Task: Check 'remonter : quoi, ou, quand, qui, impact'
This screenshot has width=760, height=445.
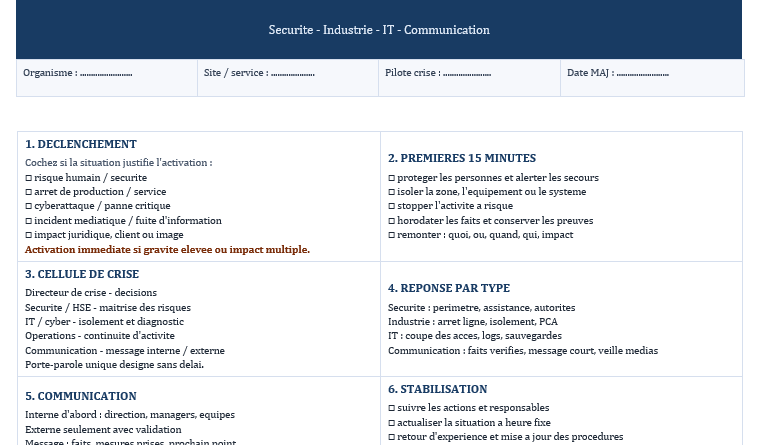Action: [392, 235]
